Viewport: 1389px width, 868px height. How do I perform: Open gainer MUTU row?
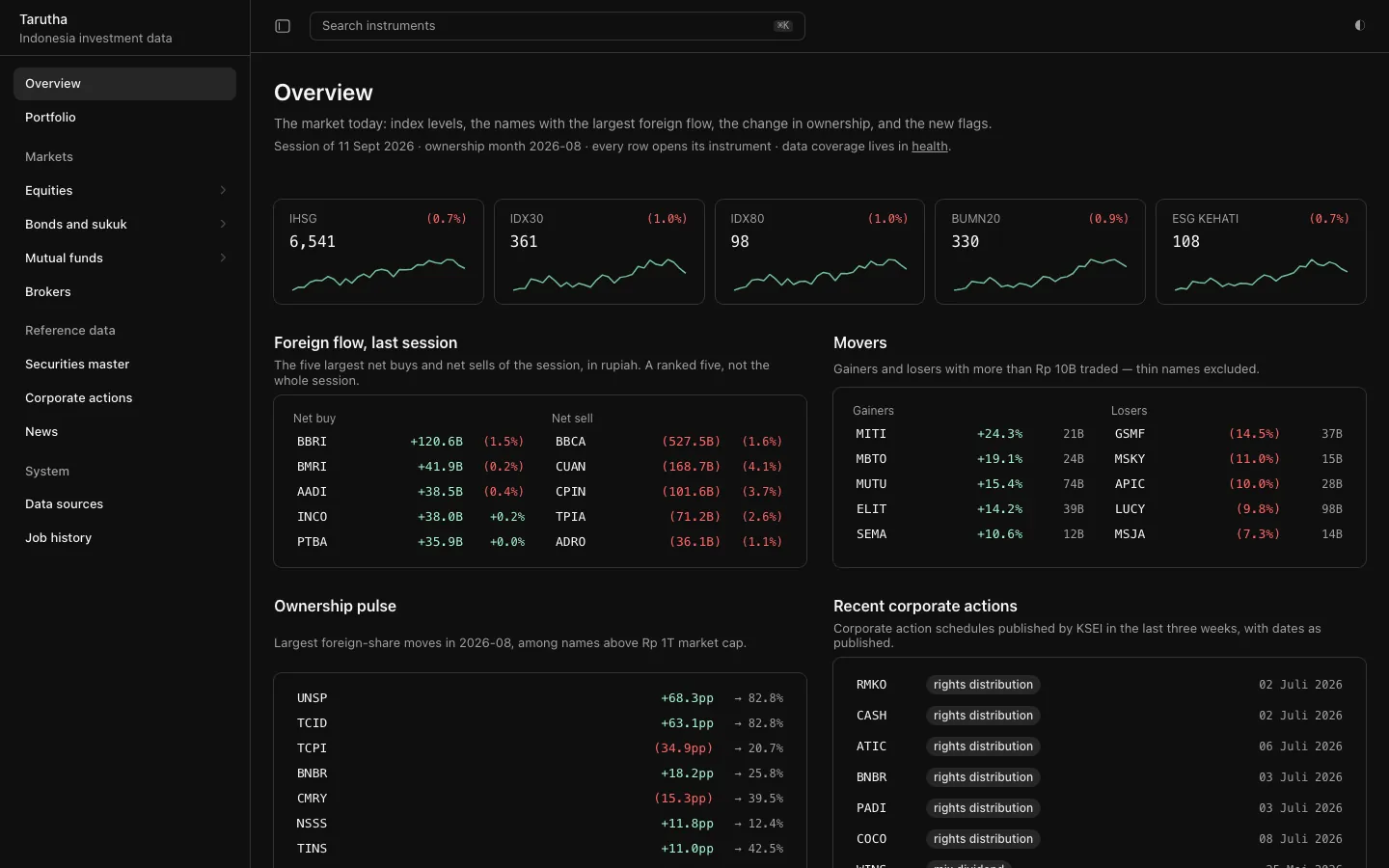tap(970, 484)
